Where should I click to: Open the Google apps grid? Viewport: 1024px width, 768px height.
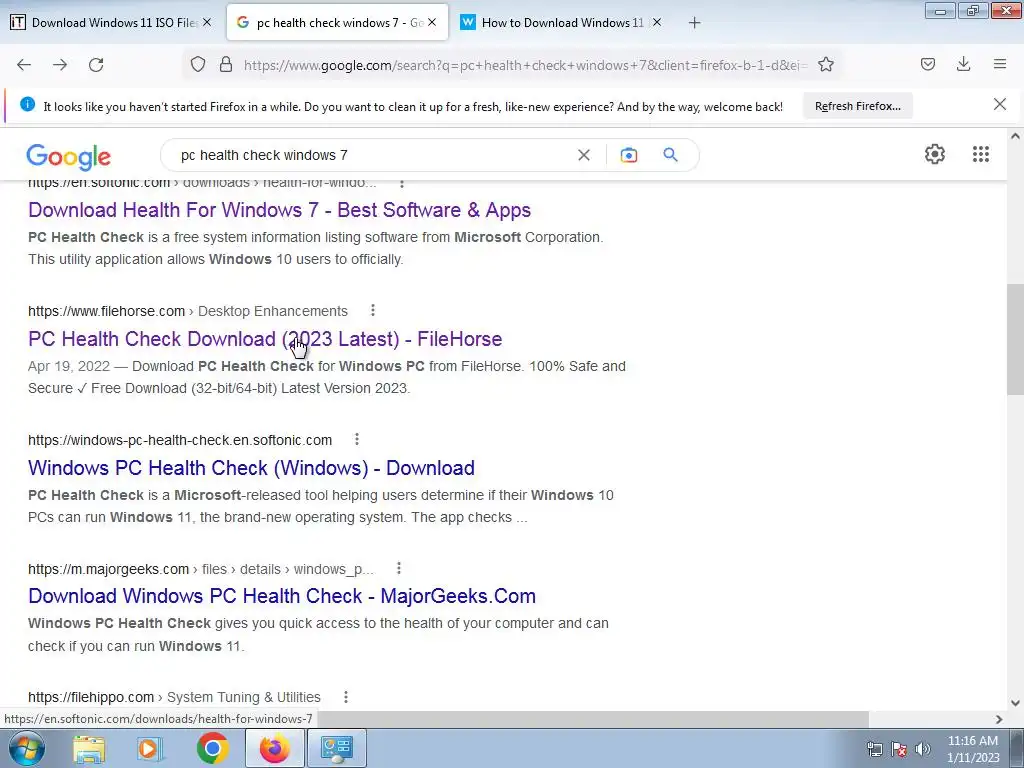click(x=980, y=154)
